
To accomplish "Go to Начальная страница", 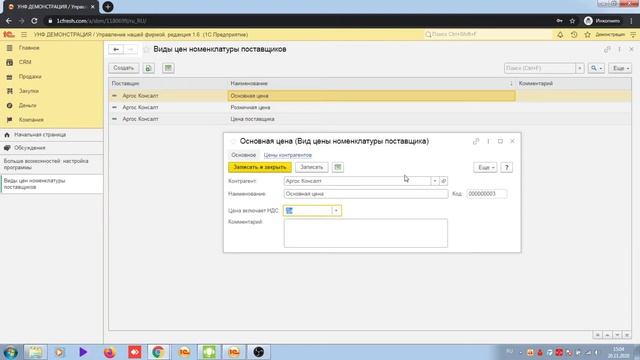I will pyautogui.click(x=40, y=135).
